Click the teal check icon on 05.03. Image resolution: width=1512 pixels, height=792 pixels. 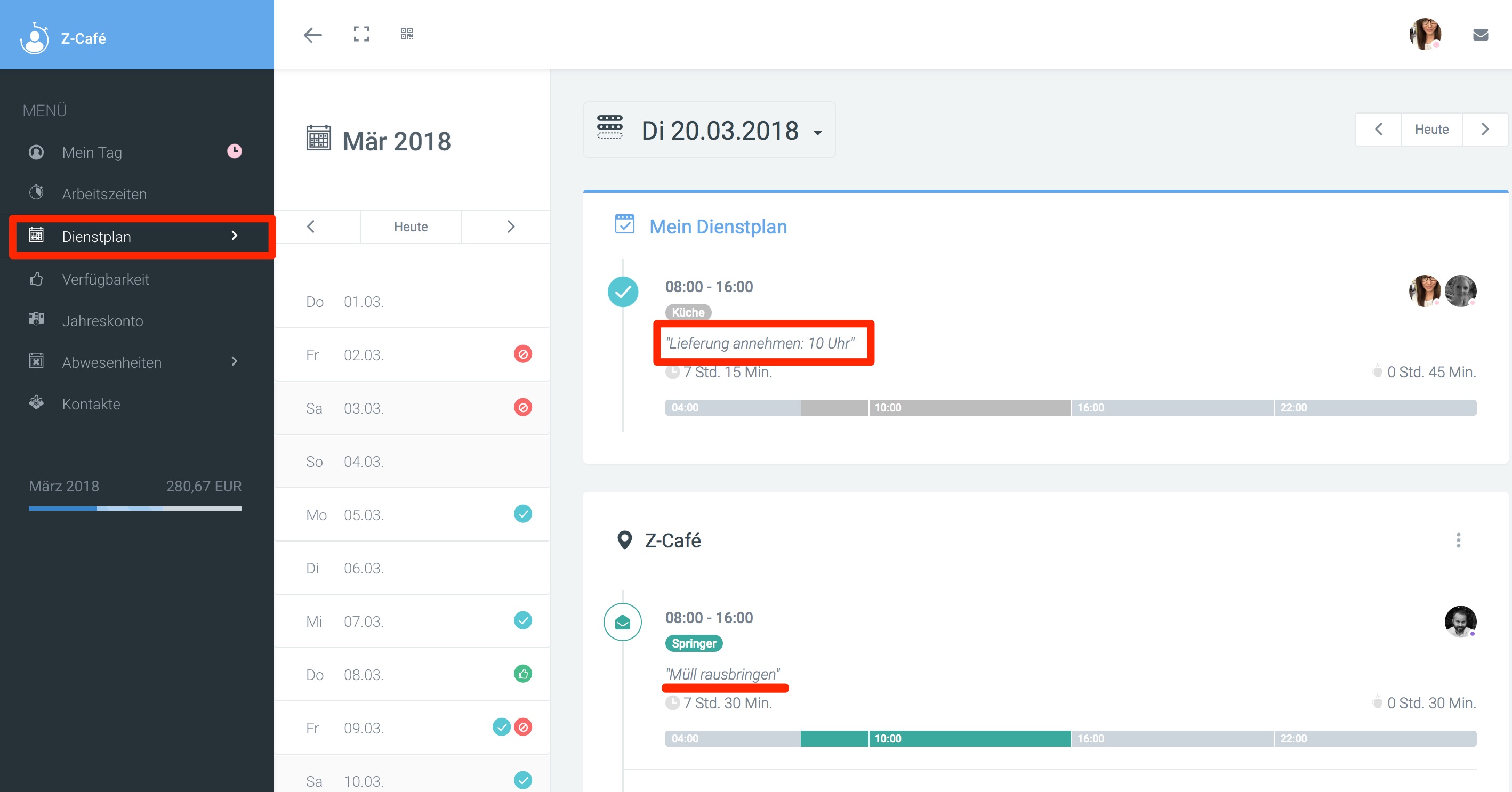[523, 514]
